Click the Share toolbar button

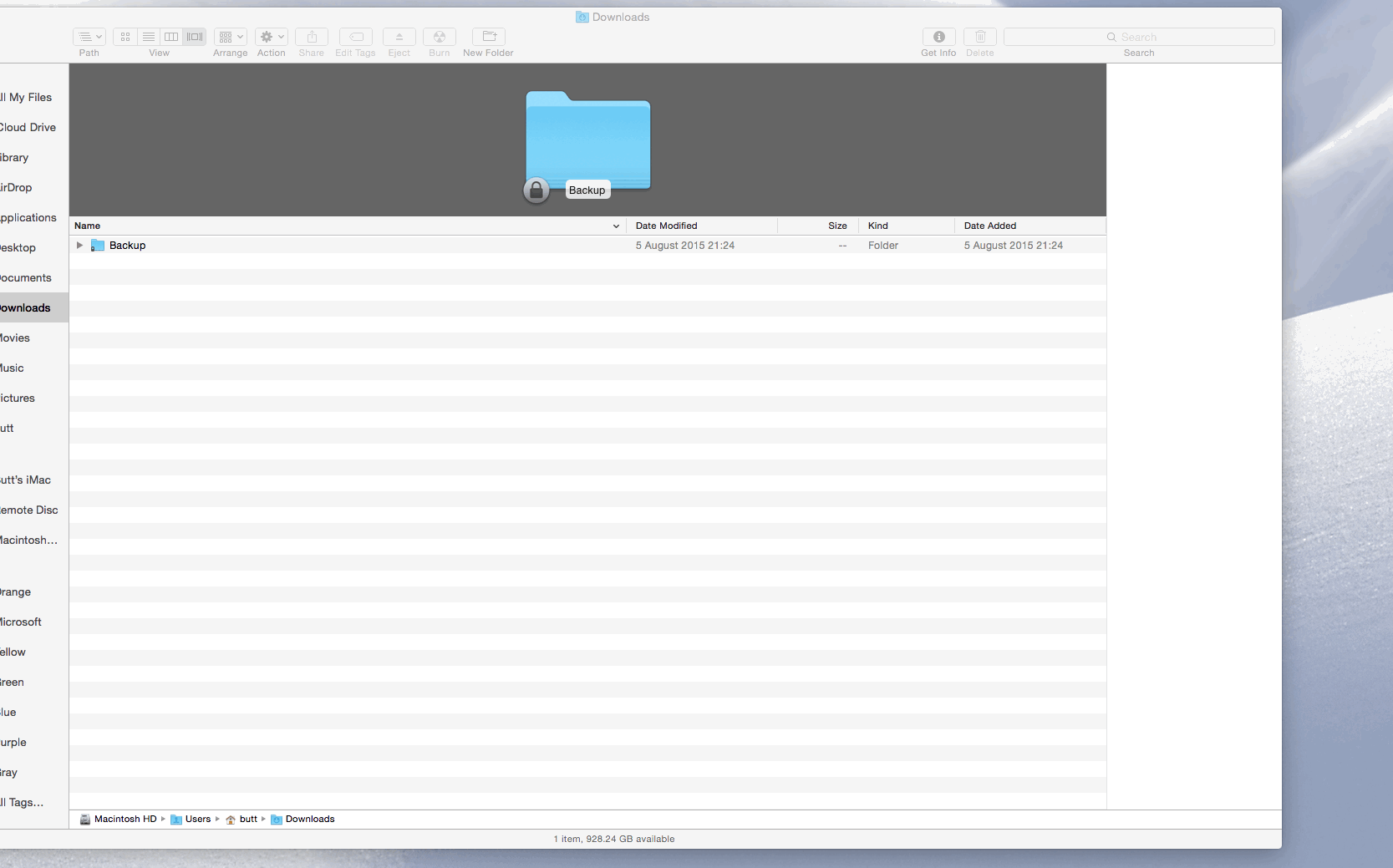click(312, 37)
